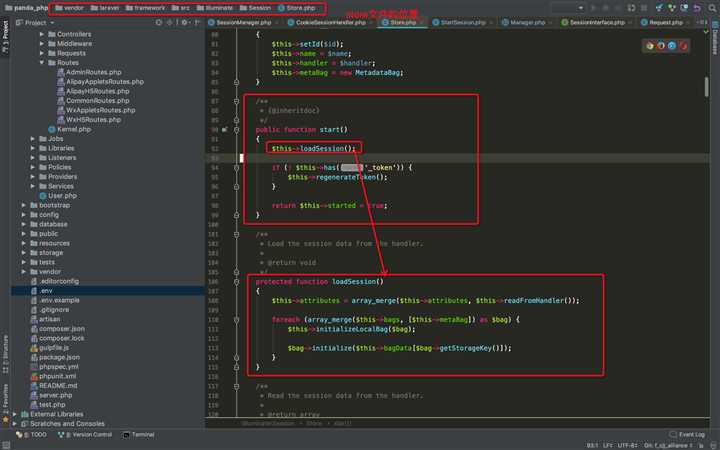Select the .env file in tree
Viewport: 720px width, 450px height.
coord(107,291)
